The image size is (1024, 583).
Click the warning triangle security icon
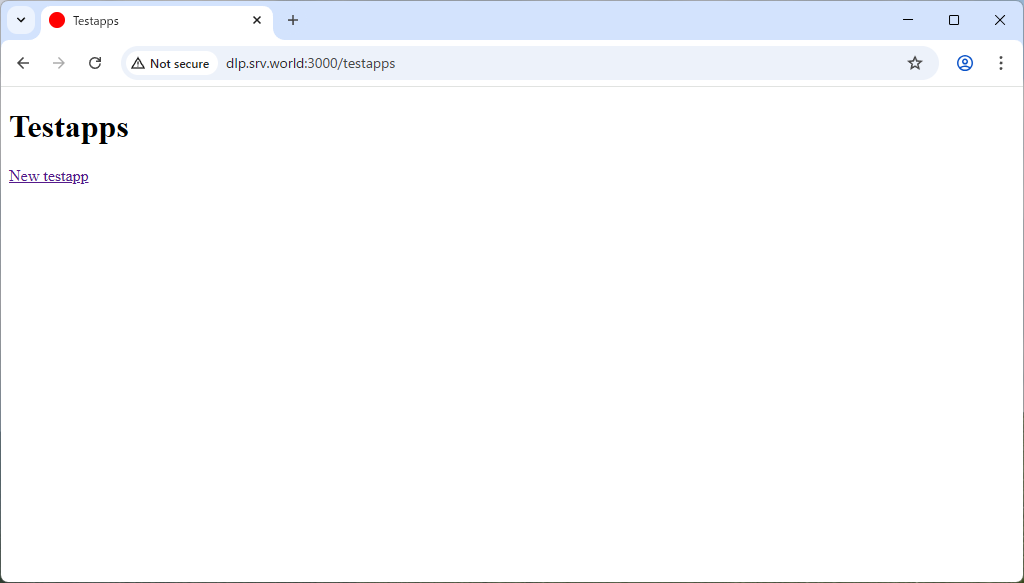coord(138,63)
